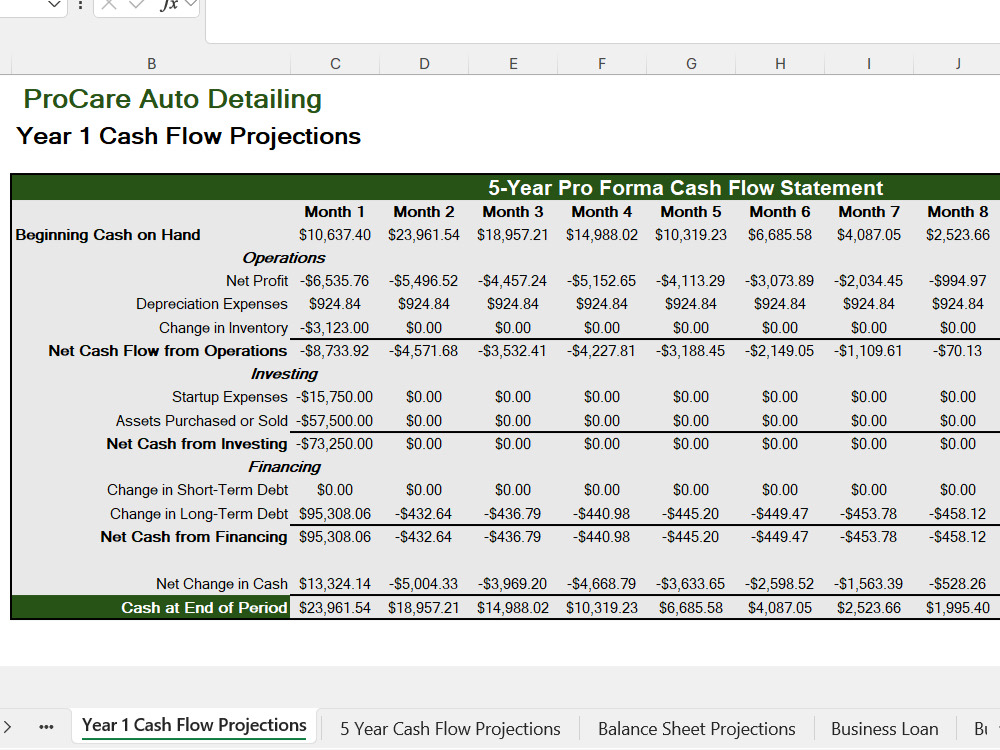Viewport: 1000px width, 750px height.
Task: Click the sheet tab scroll right arrow
Action: [x=8, y=727]
